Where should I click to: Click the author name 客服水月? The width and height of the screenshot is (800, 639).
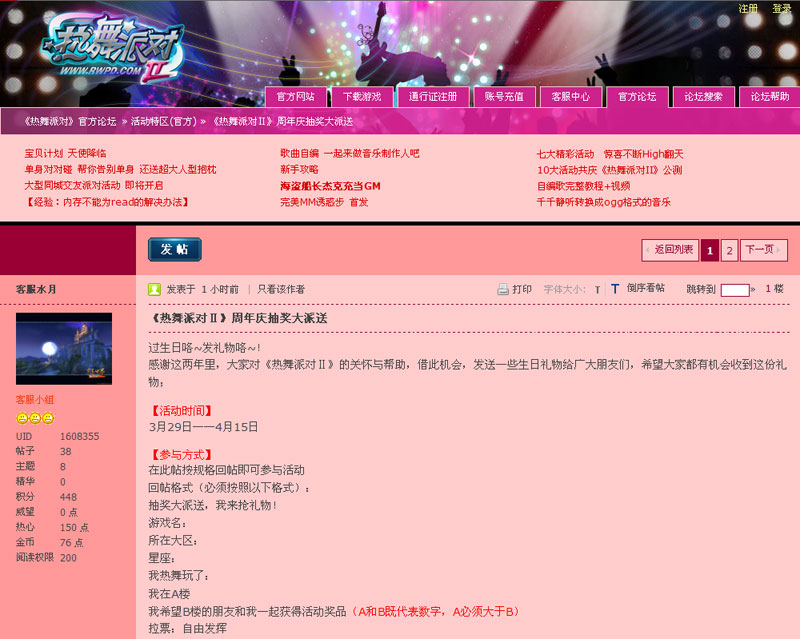[36, 289]
